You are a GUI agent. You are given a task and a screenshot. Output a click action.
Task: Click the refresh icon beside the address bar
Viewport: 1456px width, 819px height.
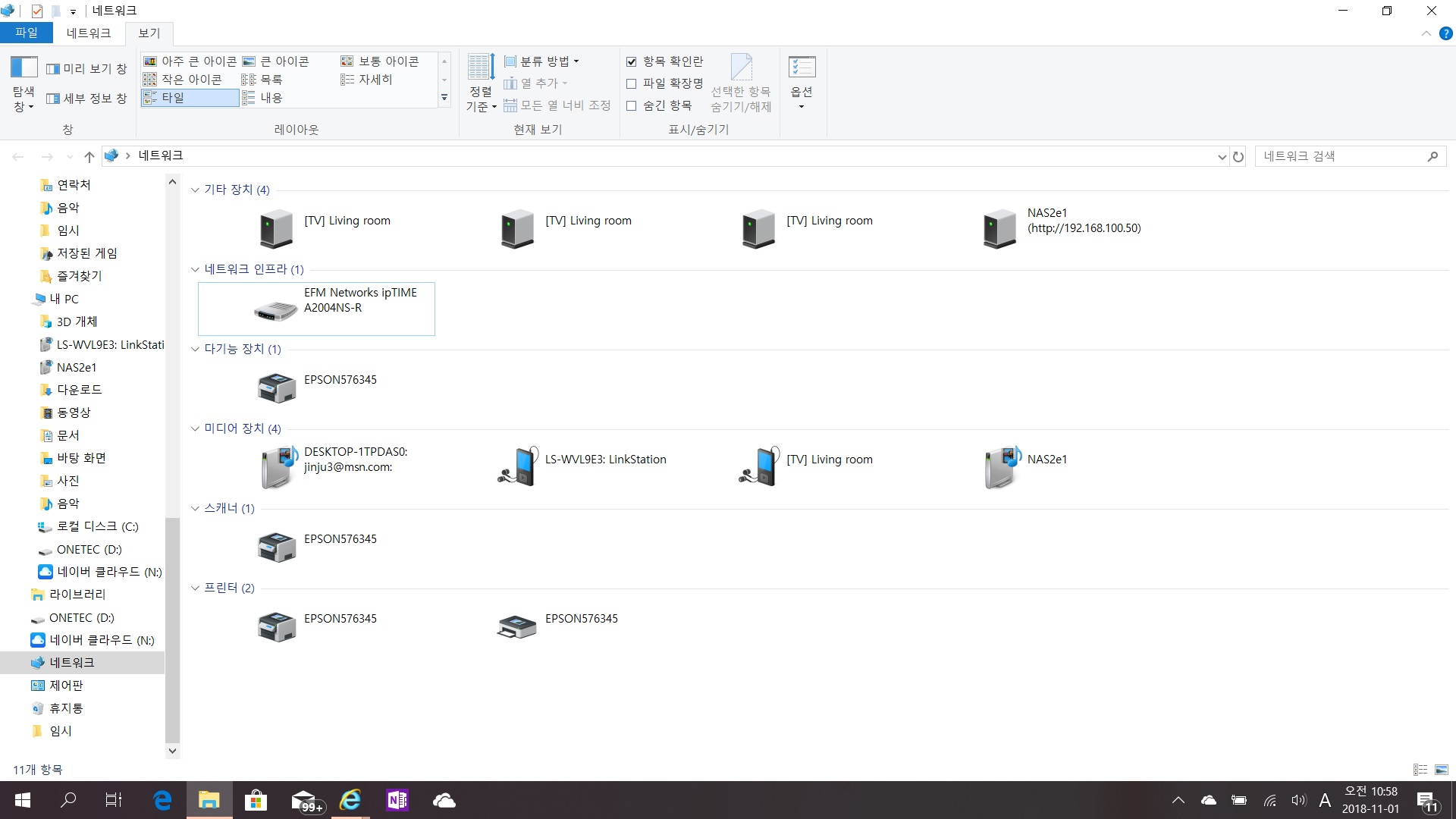[1238, 156]
